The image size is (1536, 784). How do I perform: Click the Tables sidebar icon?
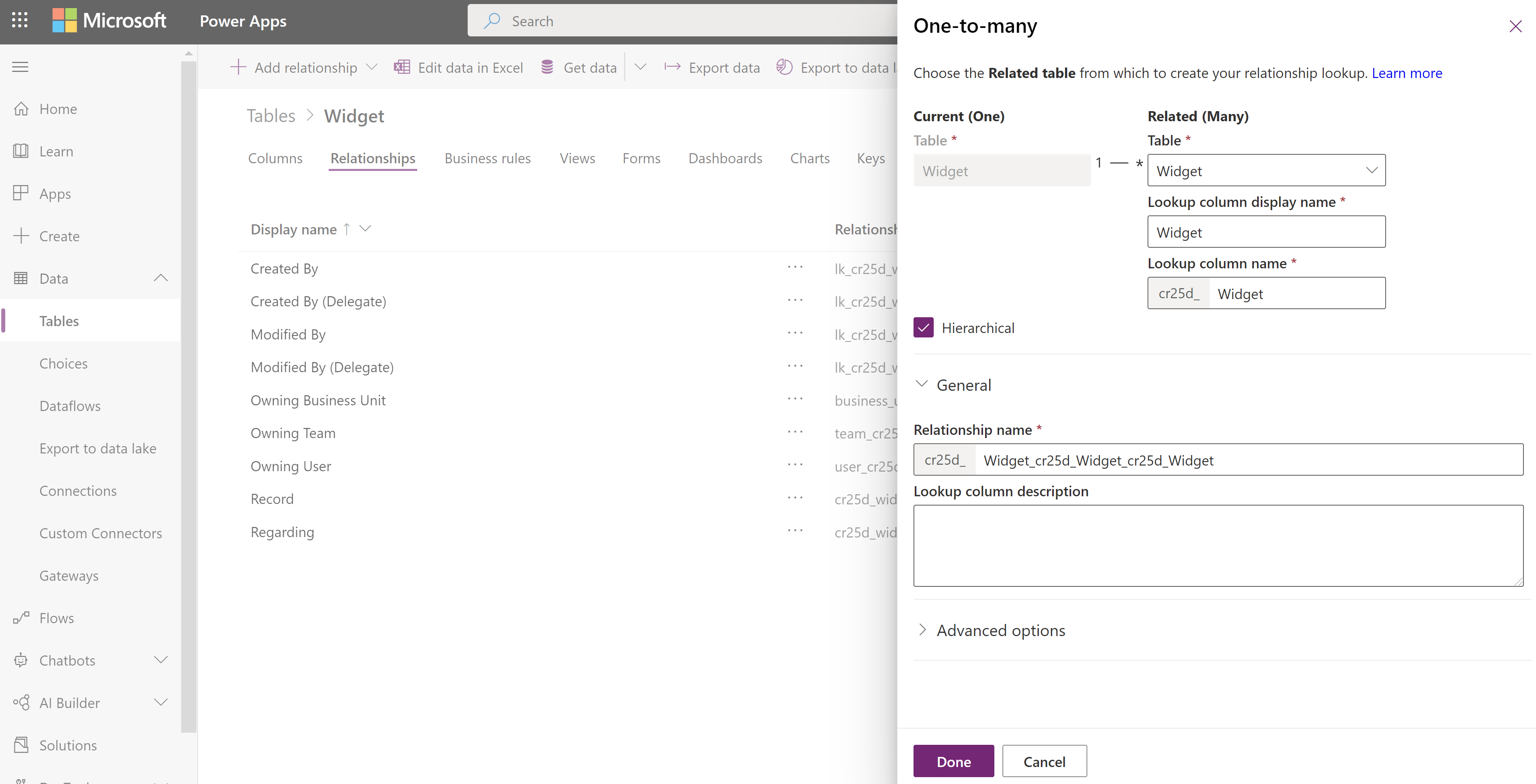57,320
